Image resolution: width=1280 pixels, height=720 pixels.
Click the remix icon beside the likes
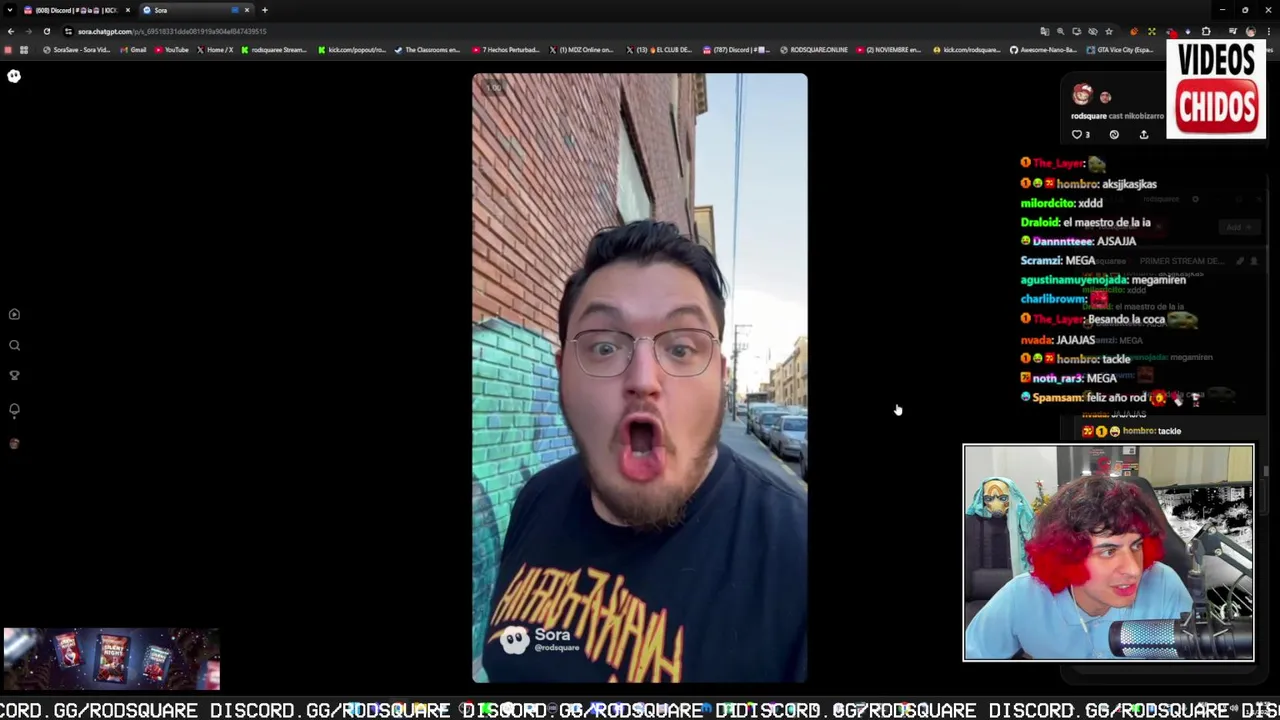1114,134
